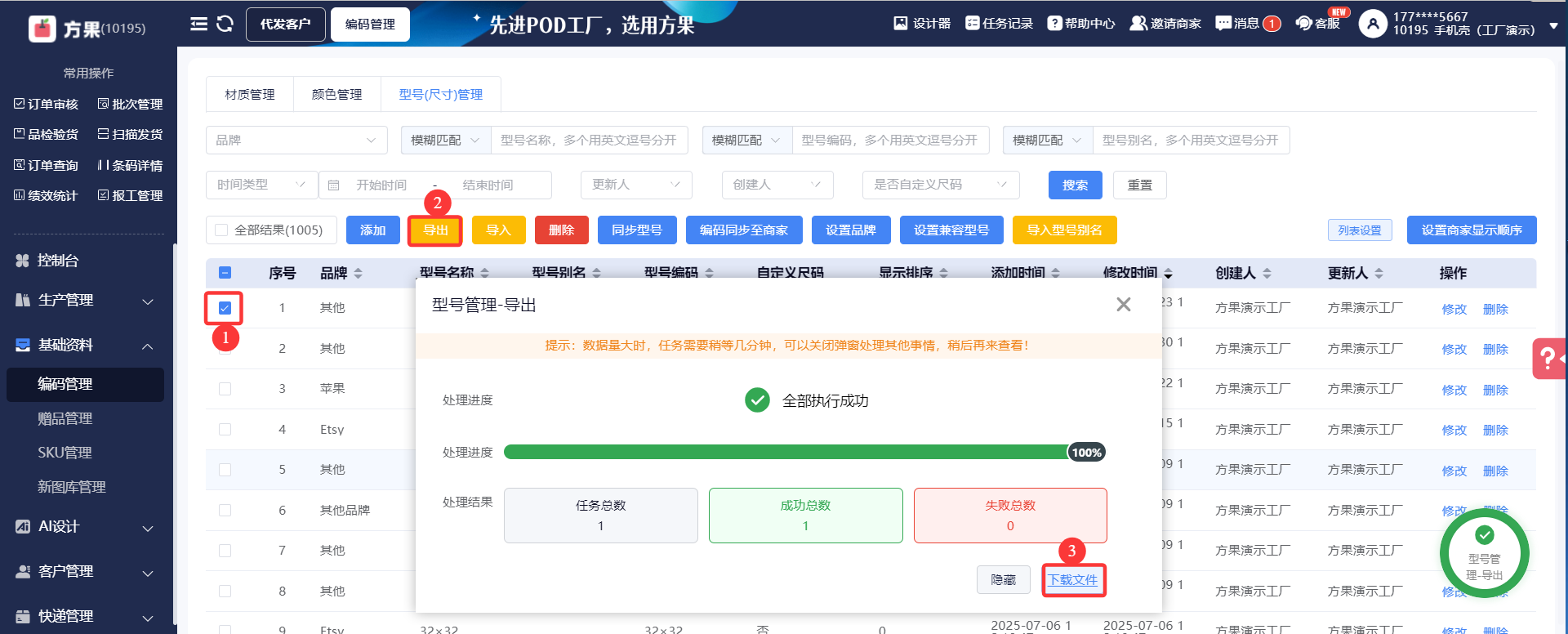The image size is (1568, 634).
Task: Open the 模糊匹配 dropdown beside 型号名称 field
Action: coord(446,141)
